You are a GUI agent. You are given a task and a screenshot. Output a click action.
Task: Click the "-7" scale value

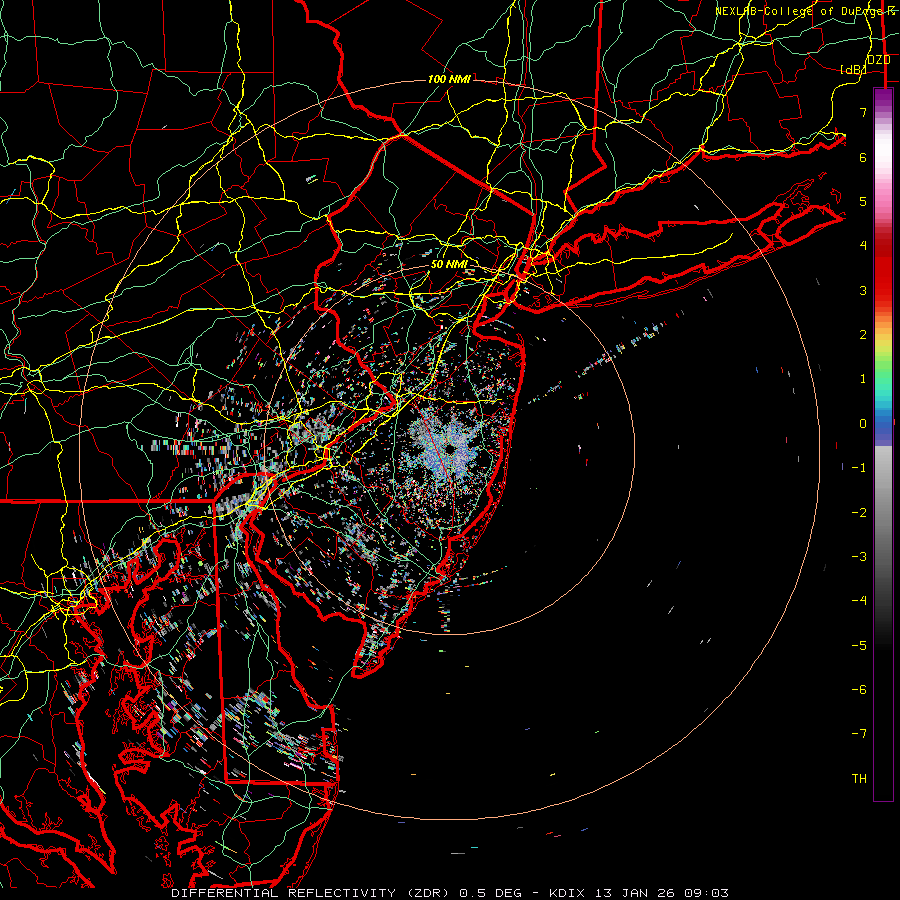point(859,734)
